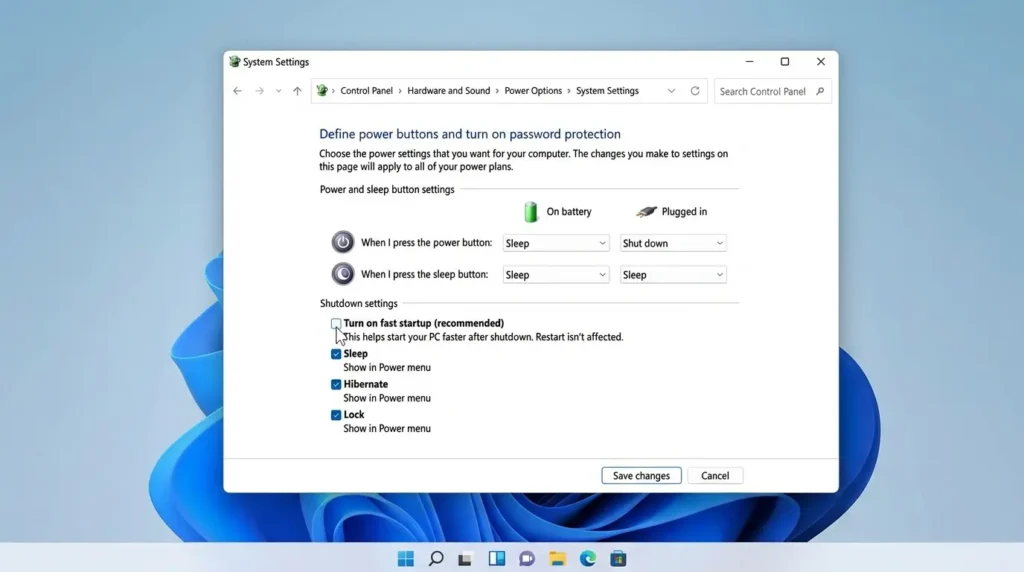
Task: Click the green battery icon
Action: click(531, 212)
